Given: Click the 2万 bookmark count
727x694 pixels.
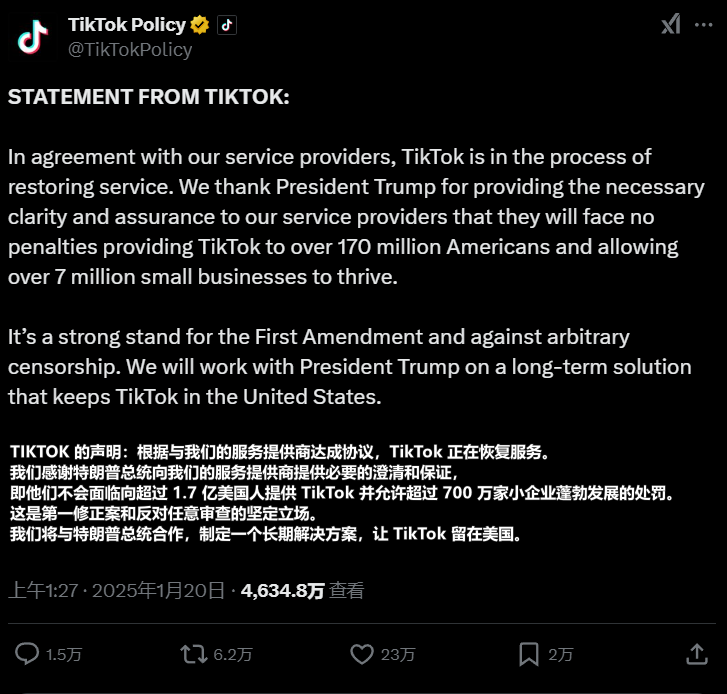Looking at the screenshot, I should click(561, 655).
